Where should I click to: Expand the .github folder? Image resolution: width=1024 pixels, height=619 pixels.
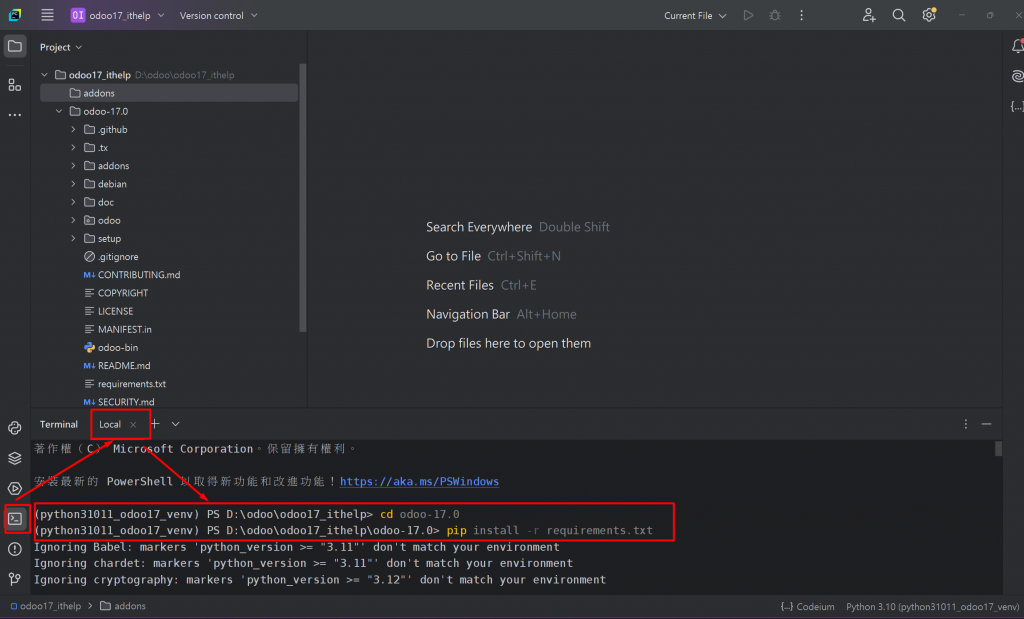[73, 129]
